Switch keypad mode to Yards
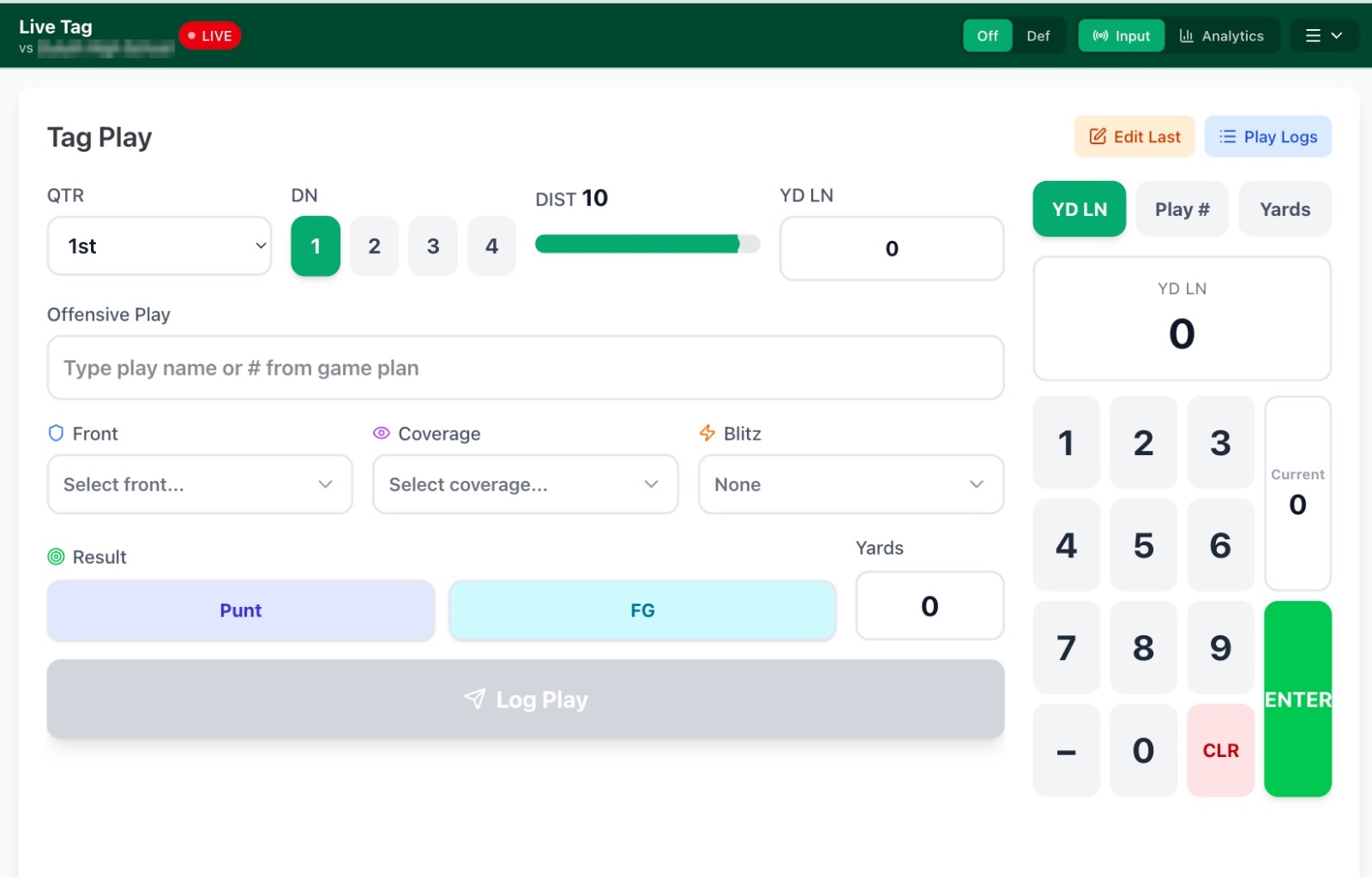The width and height of the screenshot is (1372, 877). (x=1285, y=208)
